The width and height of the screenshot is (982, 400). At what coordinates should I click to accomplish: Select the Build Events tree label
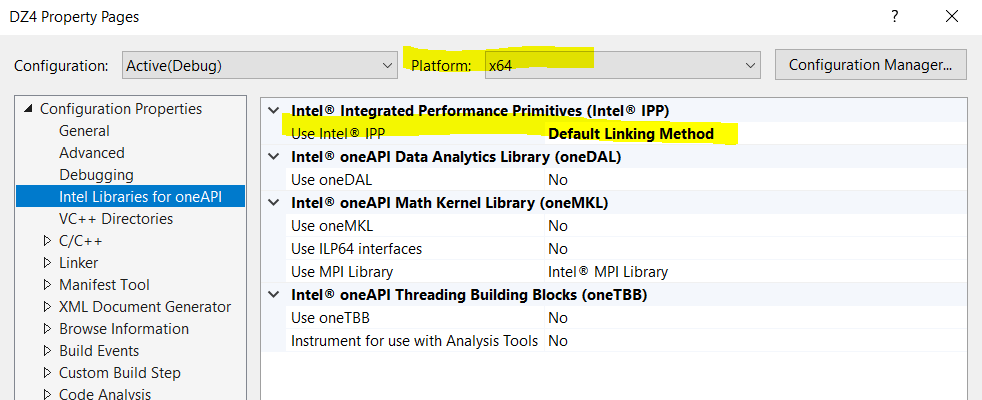click(99, 351)
